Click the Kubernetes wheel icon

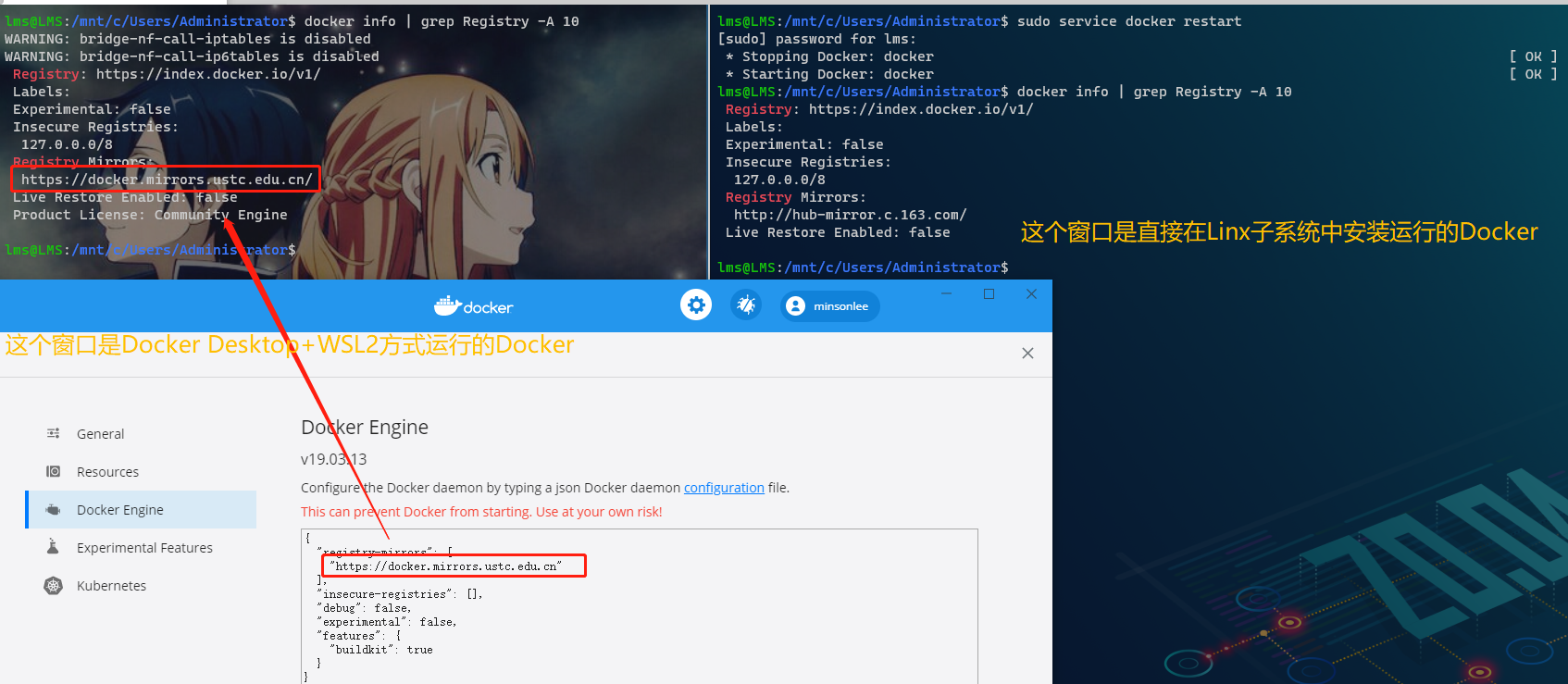pos(54,585)
